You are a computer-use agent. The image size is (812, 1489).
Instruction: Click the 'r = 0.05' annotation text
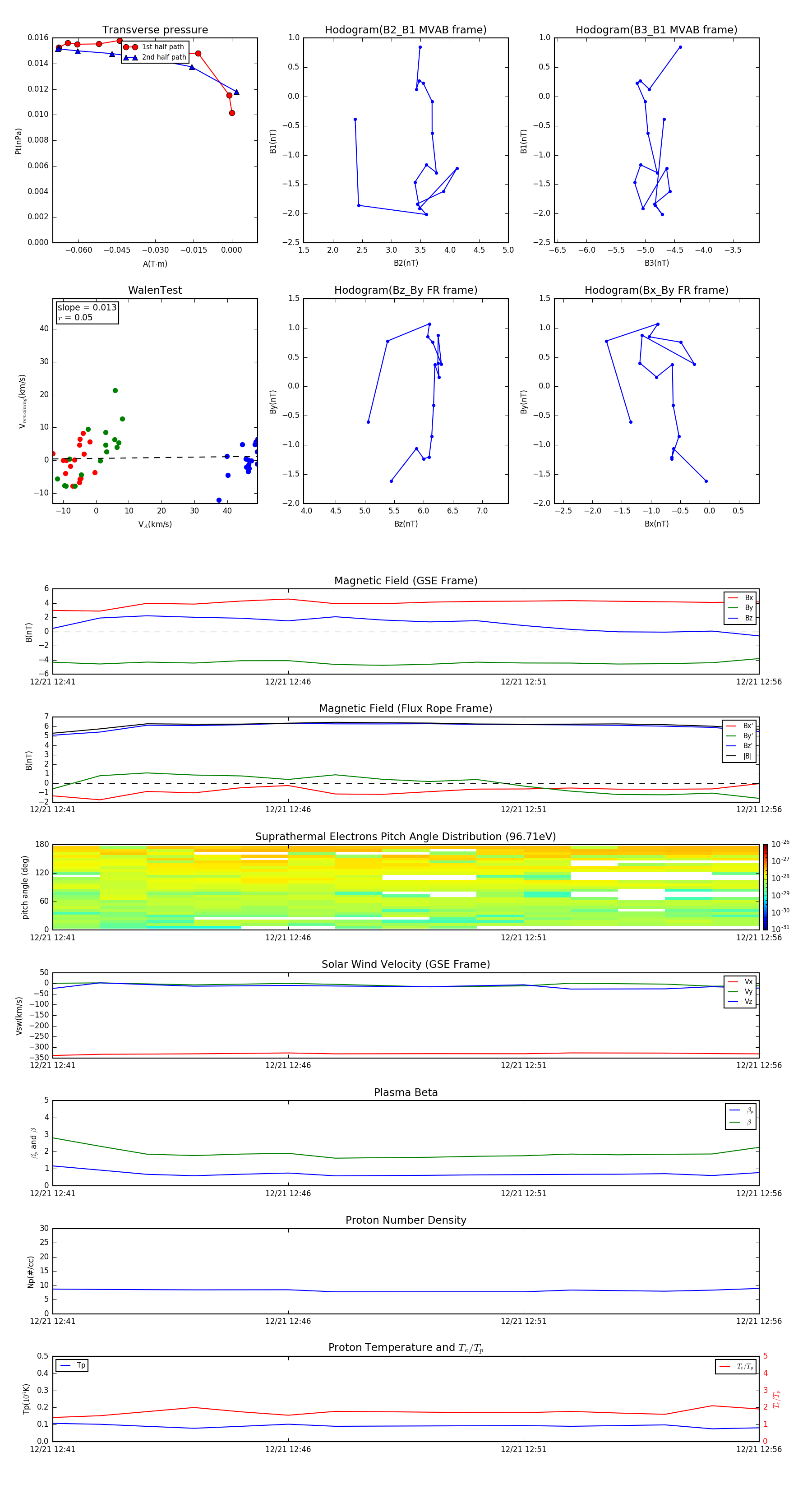pyautogui.click(x=75, y=317)
